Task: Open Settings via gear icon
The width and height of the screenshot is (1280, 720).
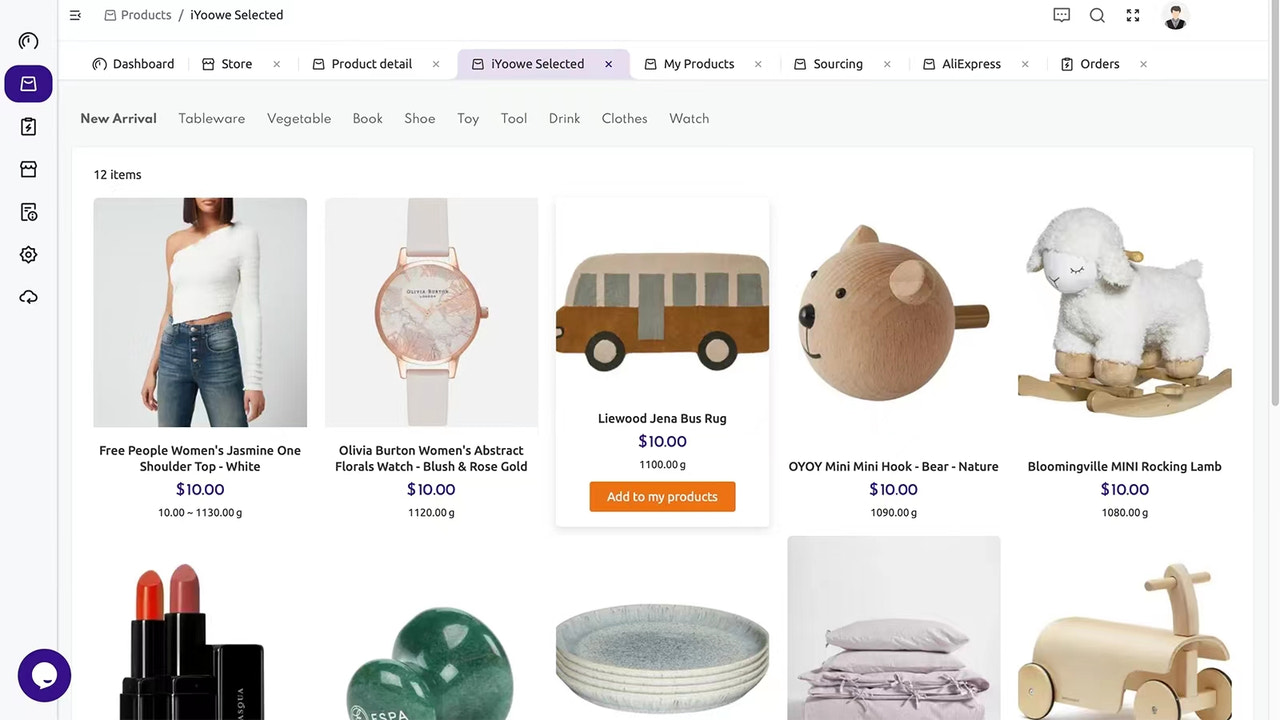Action: [x=28, y=254]
